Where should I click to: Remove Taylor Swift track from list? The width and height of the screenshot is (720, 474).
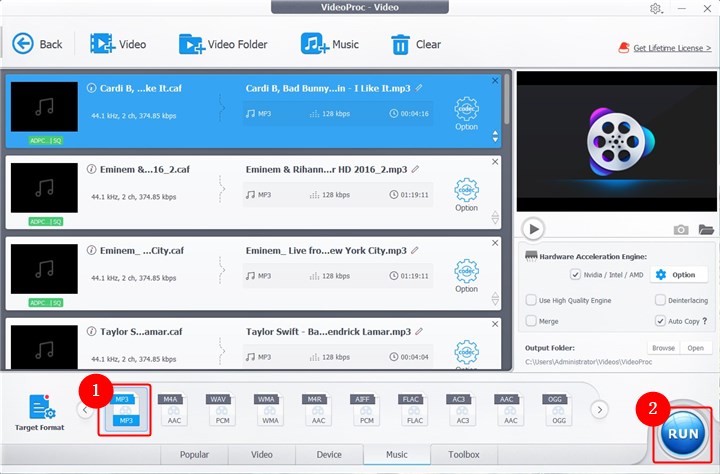(x=495, y=324)
